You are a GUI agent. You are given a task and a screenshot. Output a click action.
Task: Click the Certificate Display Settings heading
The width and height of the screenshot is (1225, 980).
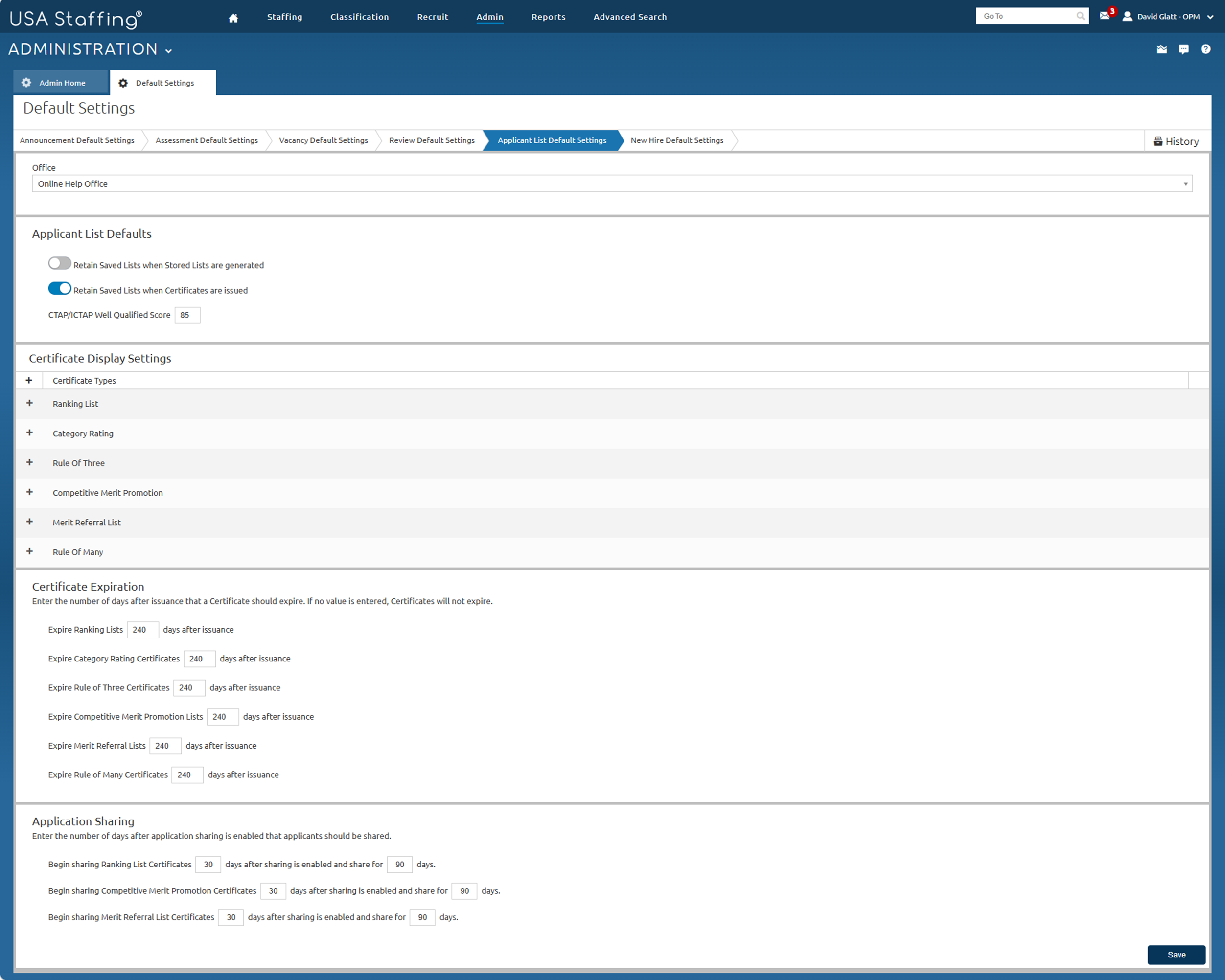(x=100, y=359)
